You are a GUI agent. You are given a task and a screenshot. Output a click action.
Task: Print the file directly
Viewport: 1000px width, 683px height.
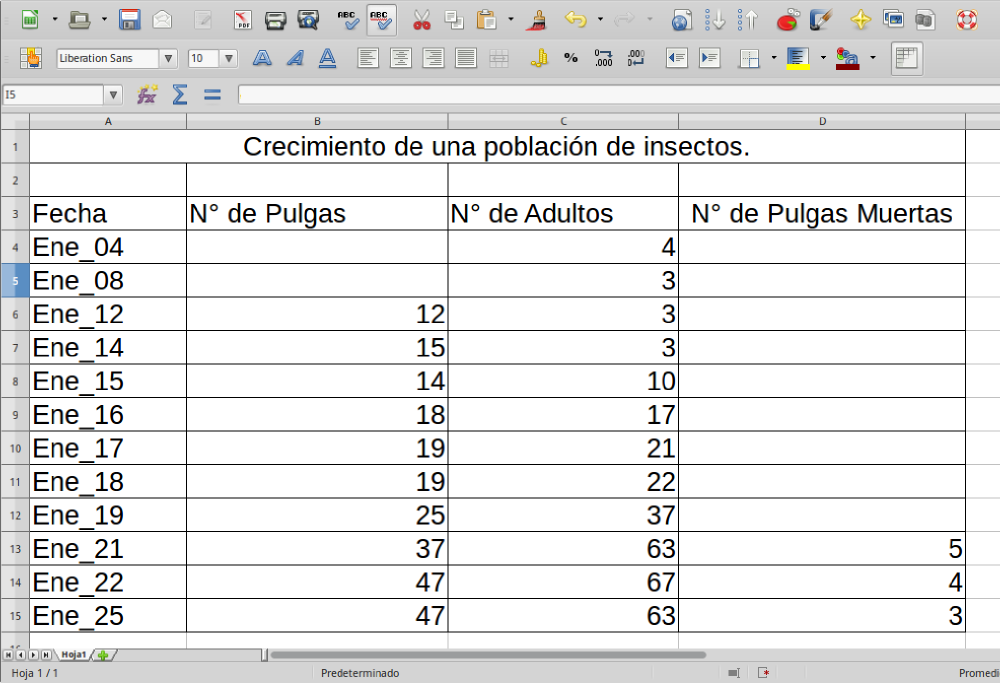click(x=276, y=20)
